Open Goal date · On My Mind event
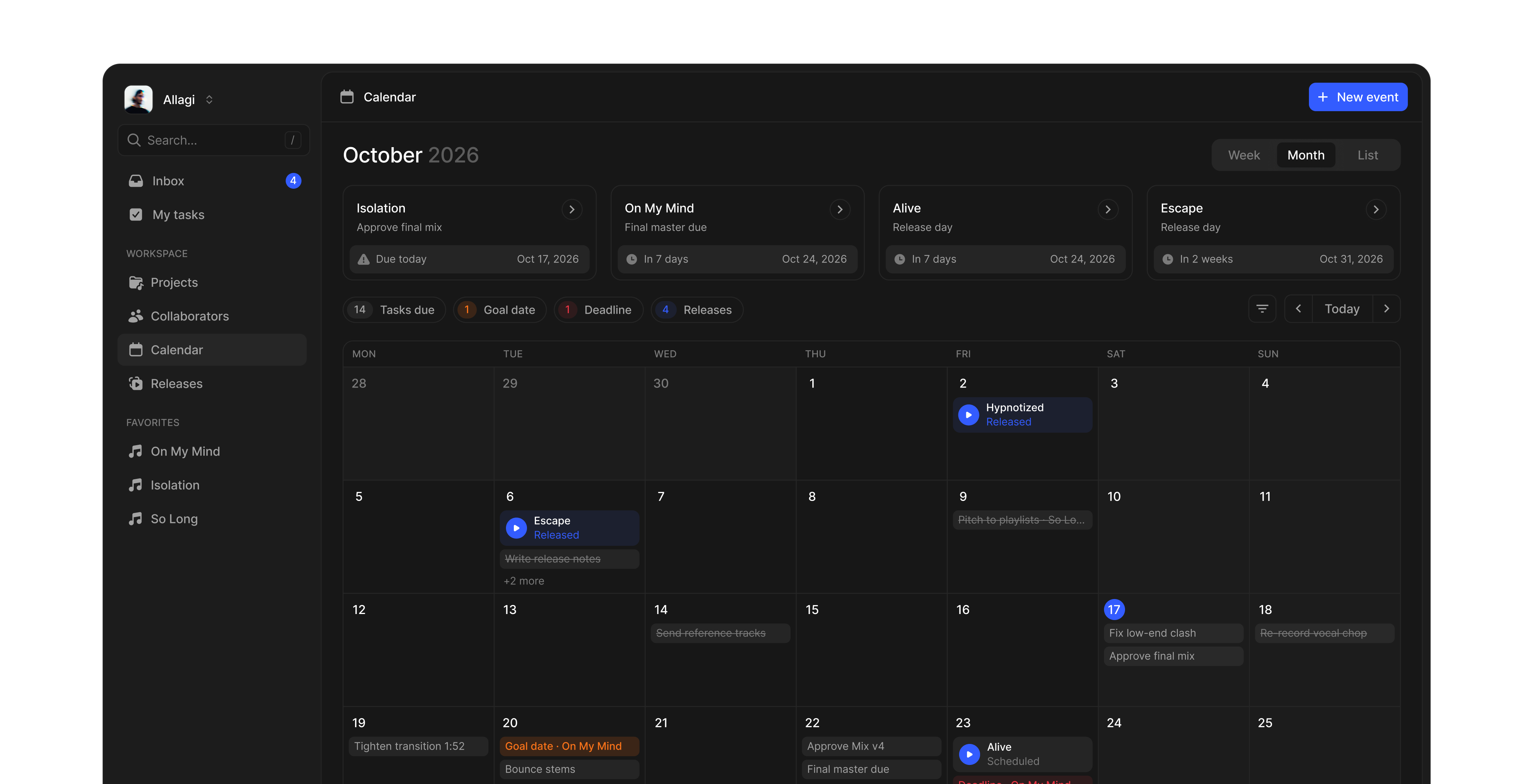Screen dimensions: 1534x784 coord(569,746)
